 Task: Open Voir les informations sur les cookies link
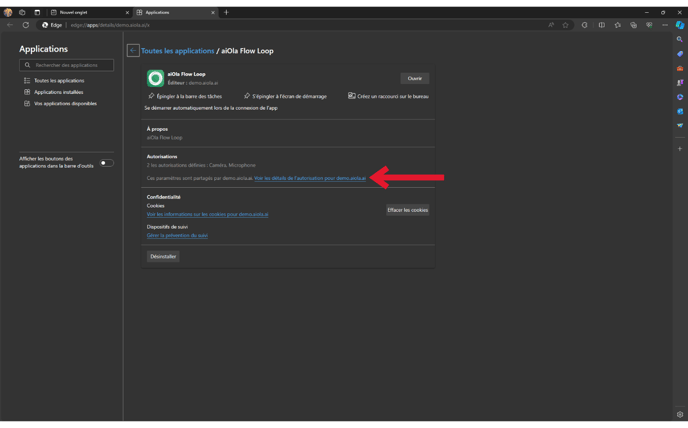(208, 214)
